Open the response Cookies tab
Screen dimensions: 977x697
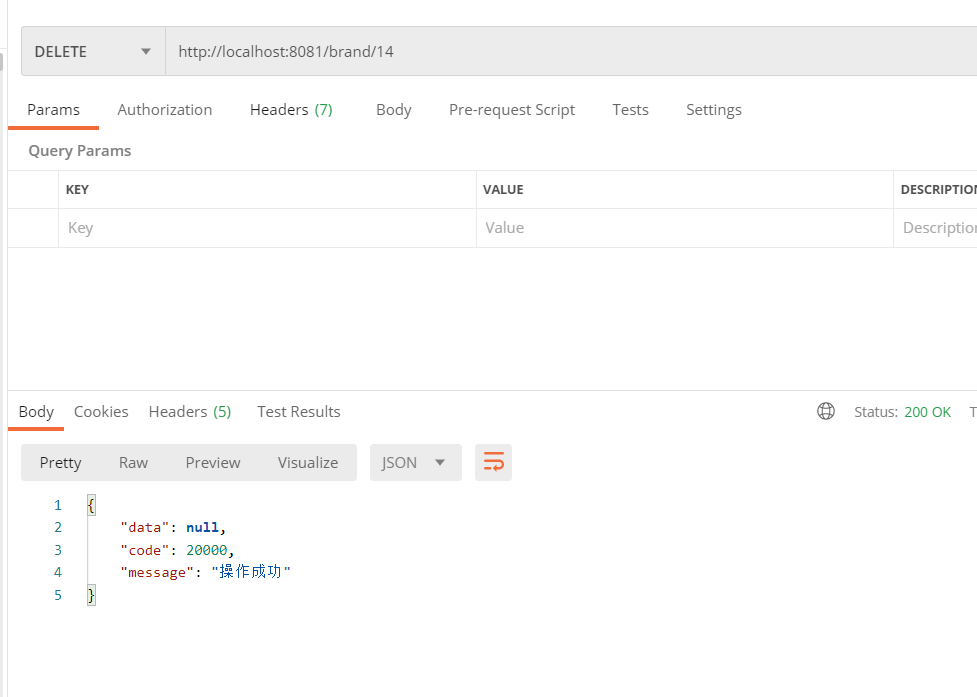pos(101,412)
